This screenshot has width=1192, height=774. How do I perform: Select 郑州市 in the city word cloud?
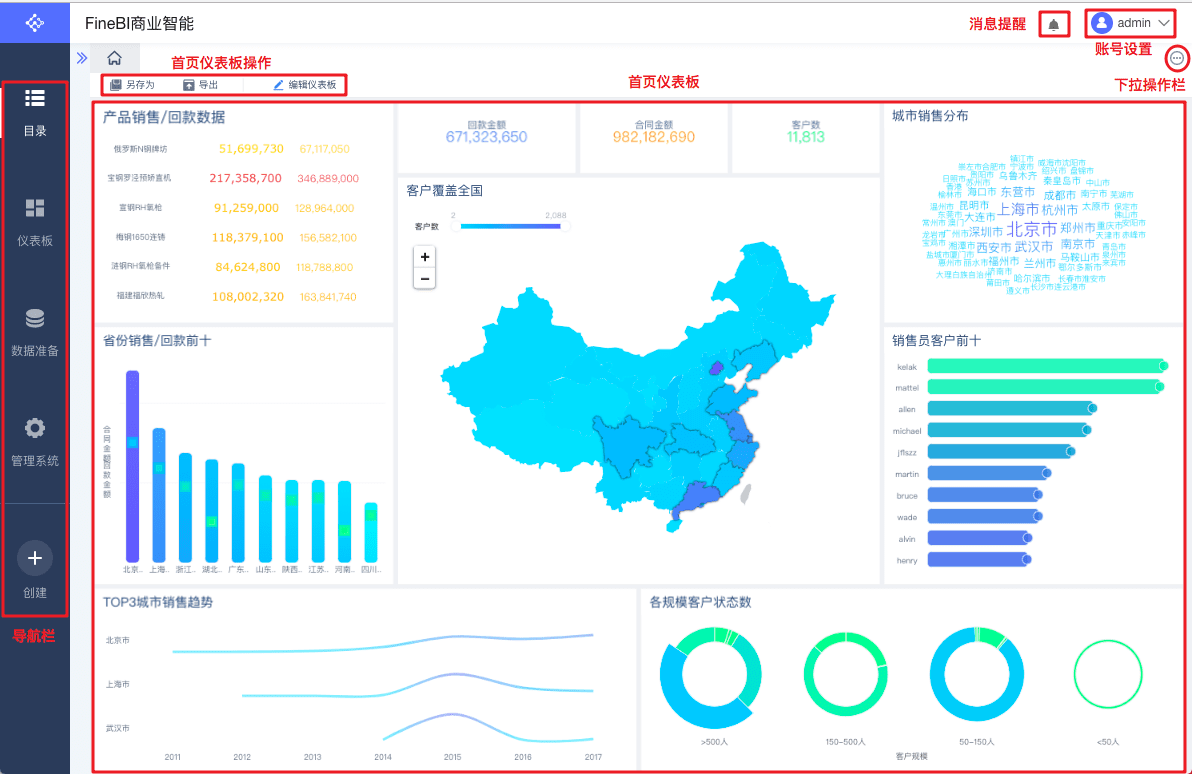pyautogui.click(x=1078, y=227)
